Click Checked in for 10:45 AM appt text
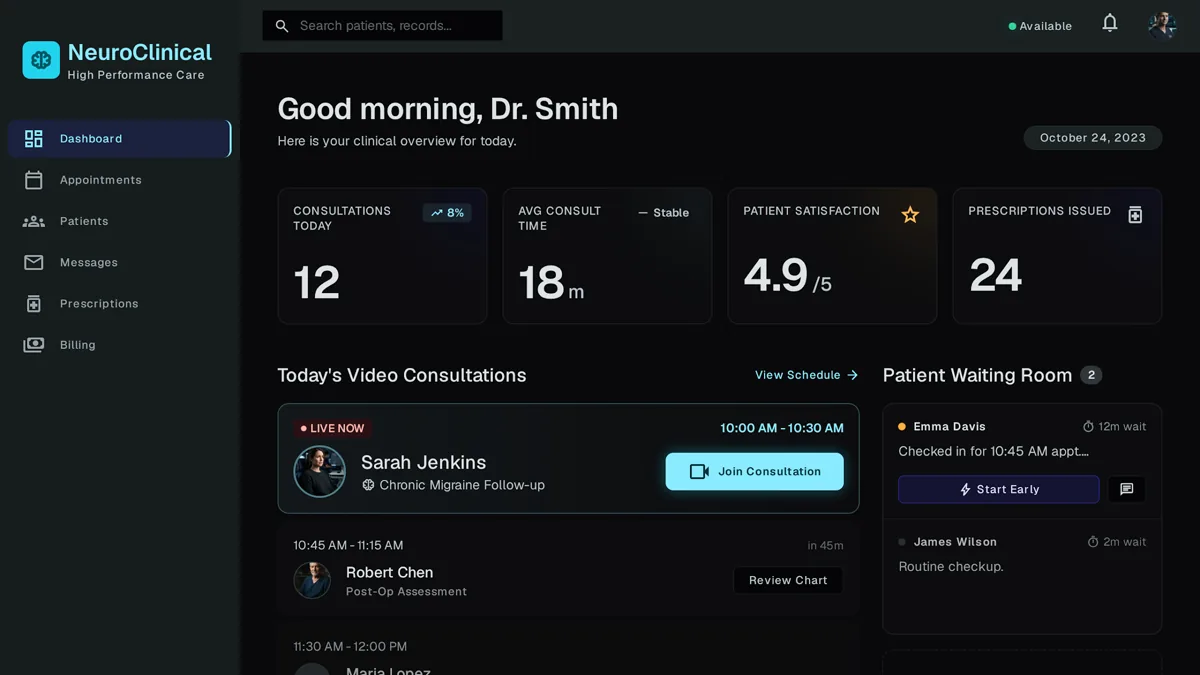This screenshot has height=675, width=1200. pyautogui.click(x=993, y=452)
